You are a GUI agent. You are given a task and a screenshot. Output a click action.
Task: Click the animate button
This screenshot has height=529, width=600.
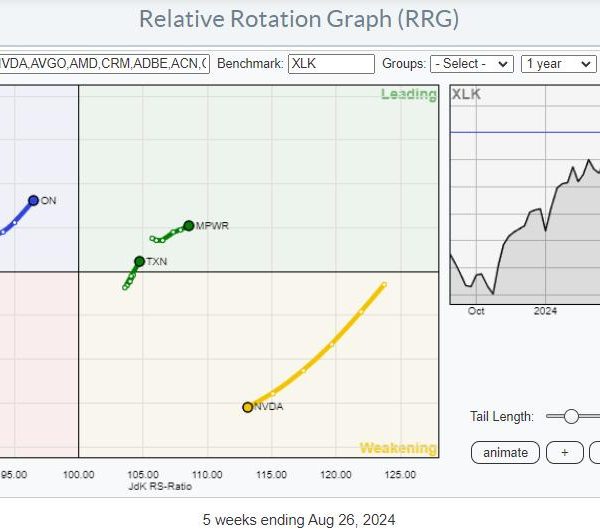(x=505, y=452)
